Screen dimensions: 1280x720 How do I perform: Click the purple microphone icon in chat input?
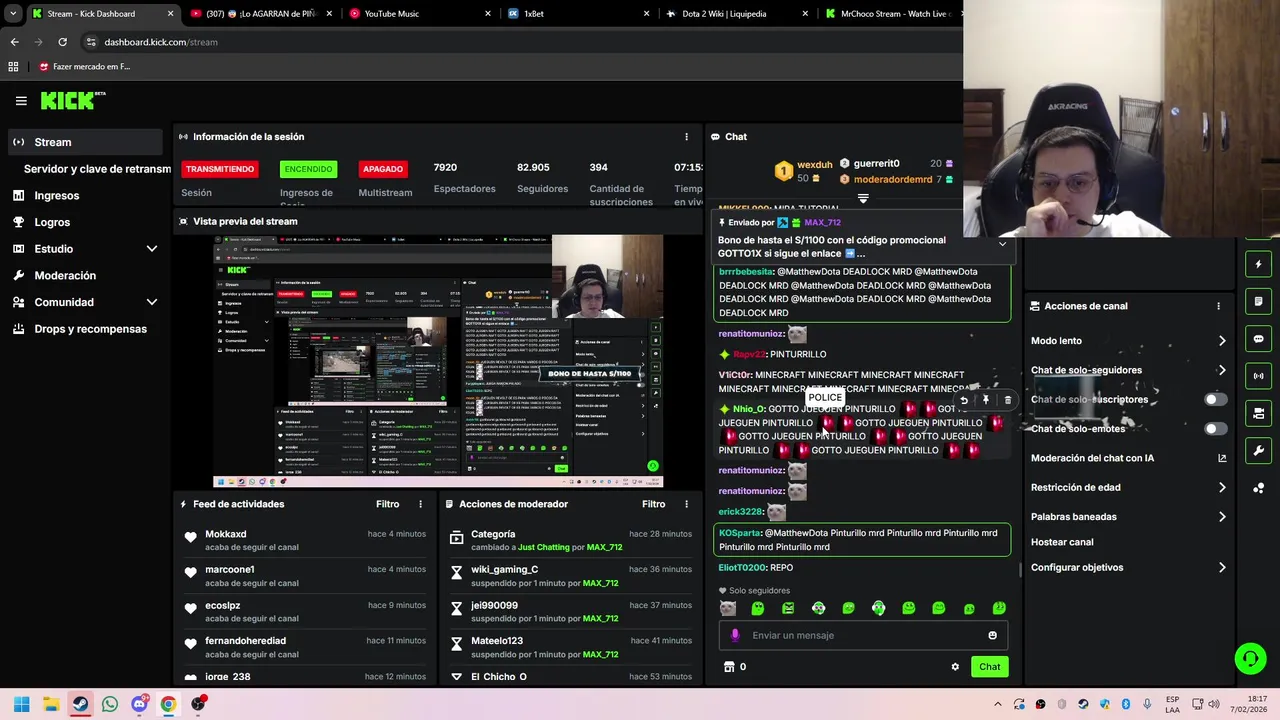tap(735, 635)
